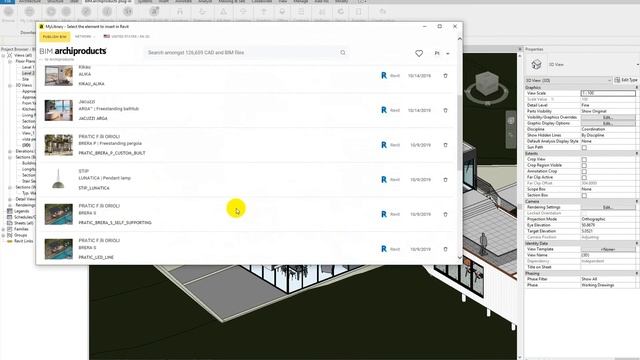The width and height of the screenshot is (640, 360).
Task: Toggle the Crop View checkbox
Action: click(584, 160)
